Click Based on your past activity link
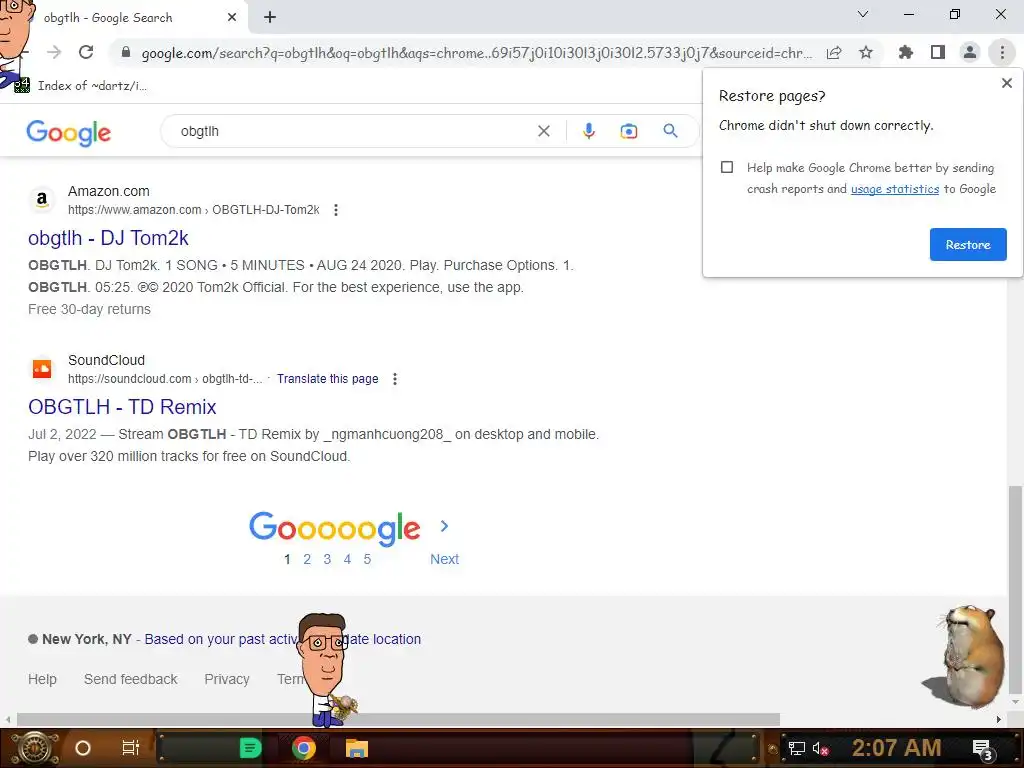Screen dimensions: 1024x768 click(221, 639)
